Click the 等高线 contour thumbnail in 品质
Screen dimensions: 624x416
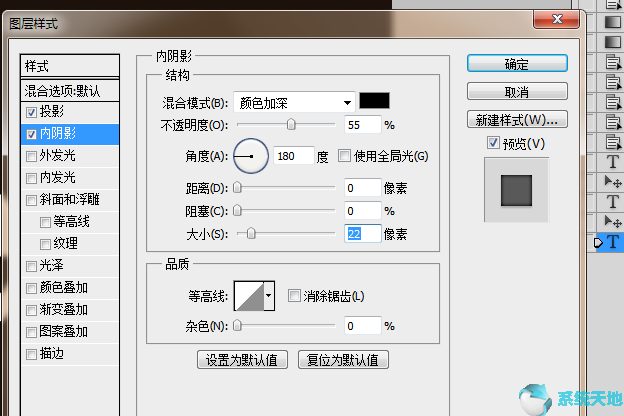click(x=249, y=296)
